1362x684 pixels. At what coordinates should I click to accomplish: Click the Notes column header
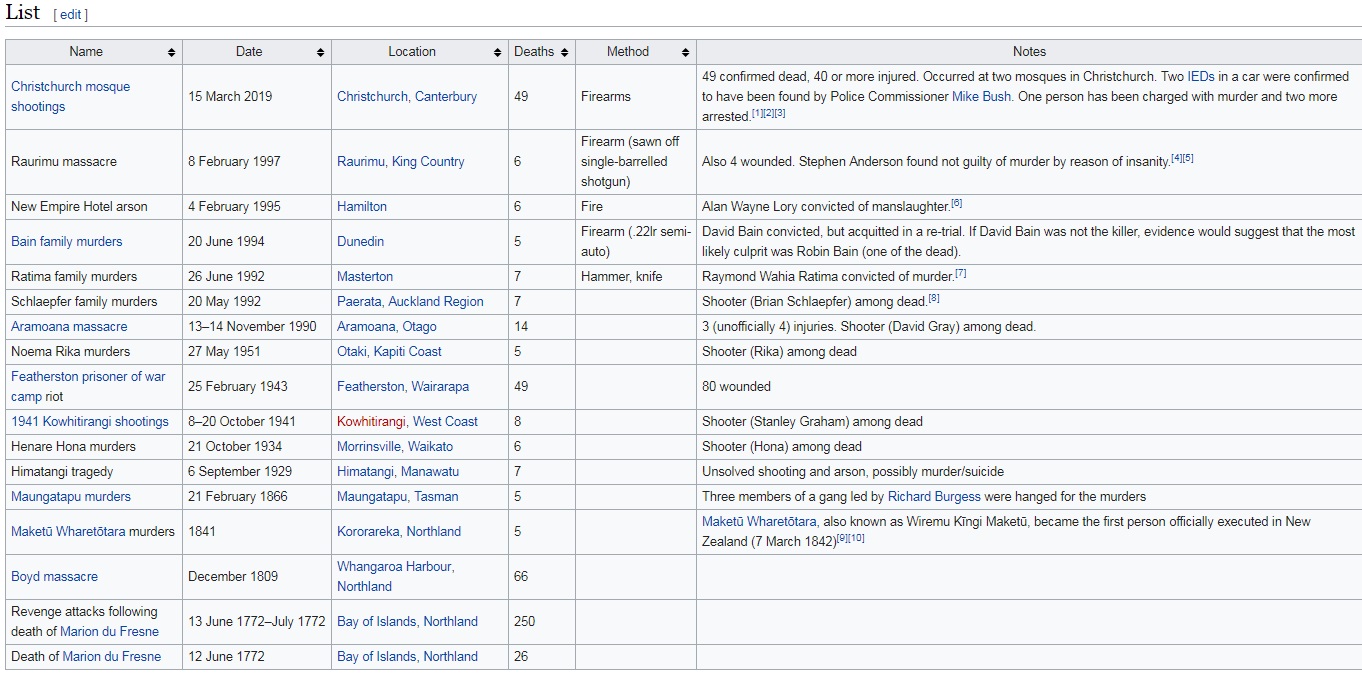pyautogui.click(x=1028, y=52)
